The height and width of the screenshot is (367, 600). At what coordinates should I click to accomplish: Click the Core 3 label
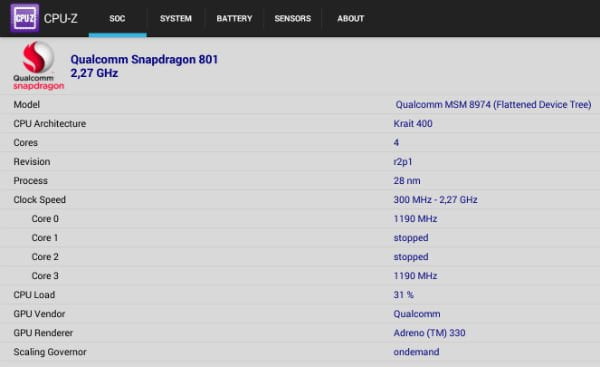click(45, 276)
